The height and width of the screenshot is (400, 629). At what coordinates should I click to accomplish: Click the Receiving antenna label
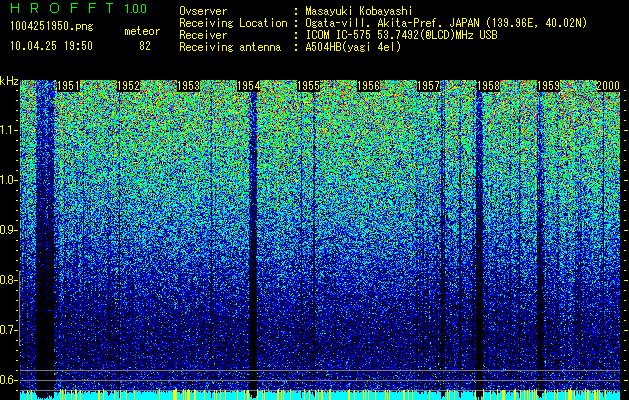coord(230,47)
